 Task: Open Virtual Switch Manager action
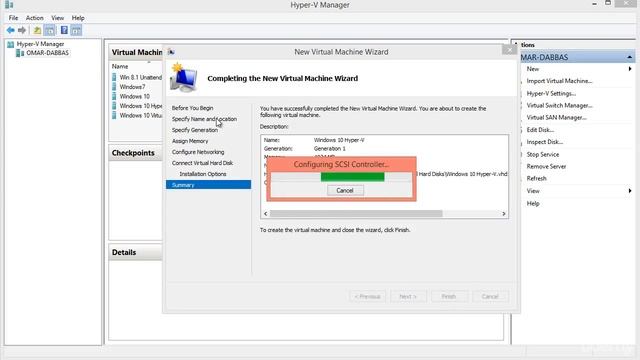pyautogui.click(x=559, y=105)
